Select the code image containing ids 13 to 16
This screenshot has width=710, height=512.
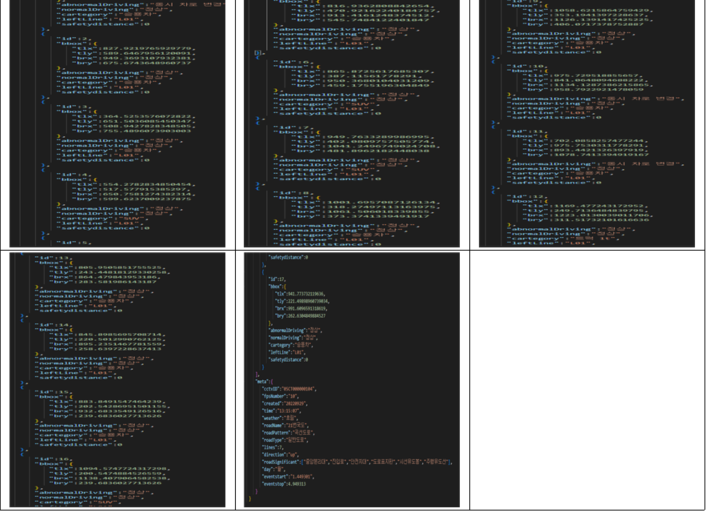117,380
